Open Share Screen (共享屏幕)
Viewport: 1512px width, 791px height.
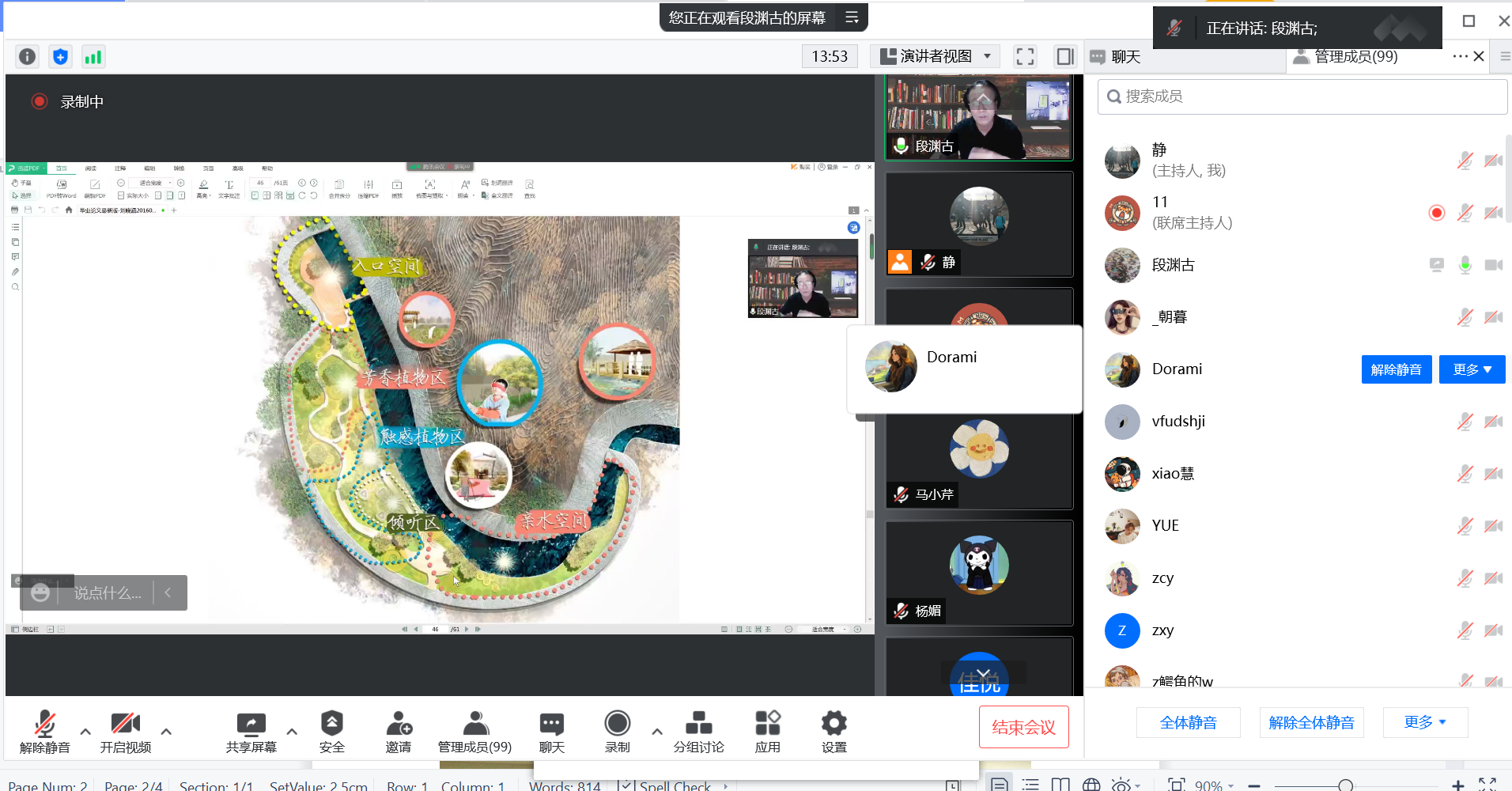[251, 732]
